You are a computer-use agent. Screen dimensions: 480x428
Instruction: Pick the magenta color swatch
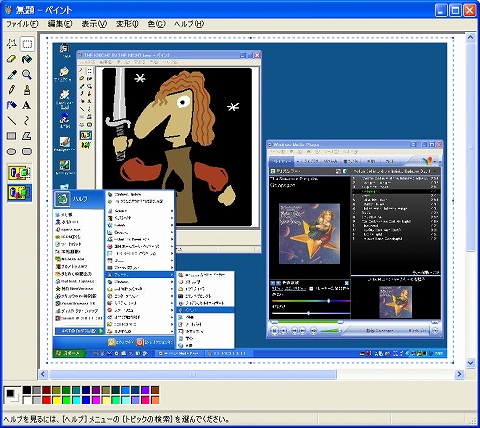pyautogui.click(x=96, y=400)
